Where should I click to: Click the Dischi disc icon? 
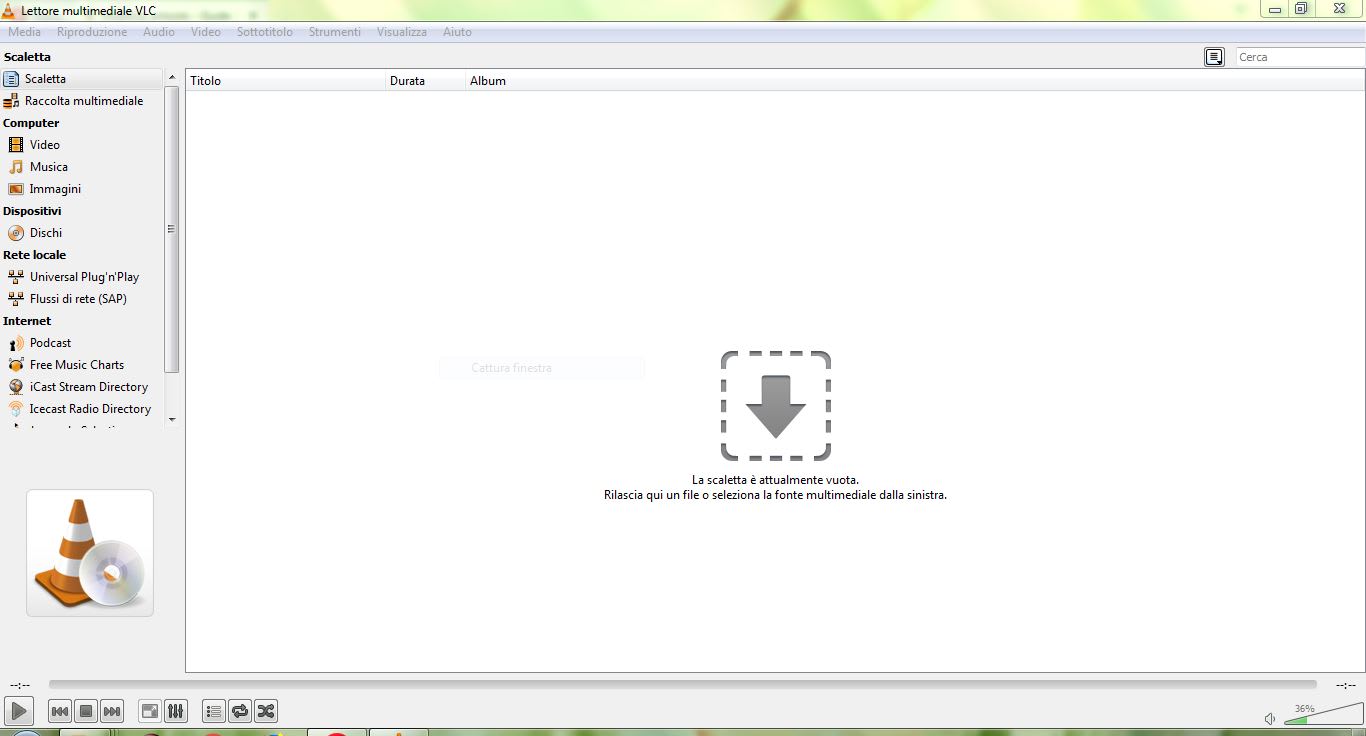point(16,233)
